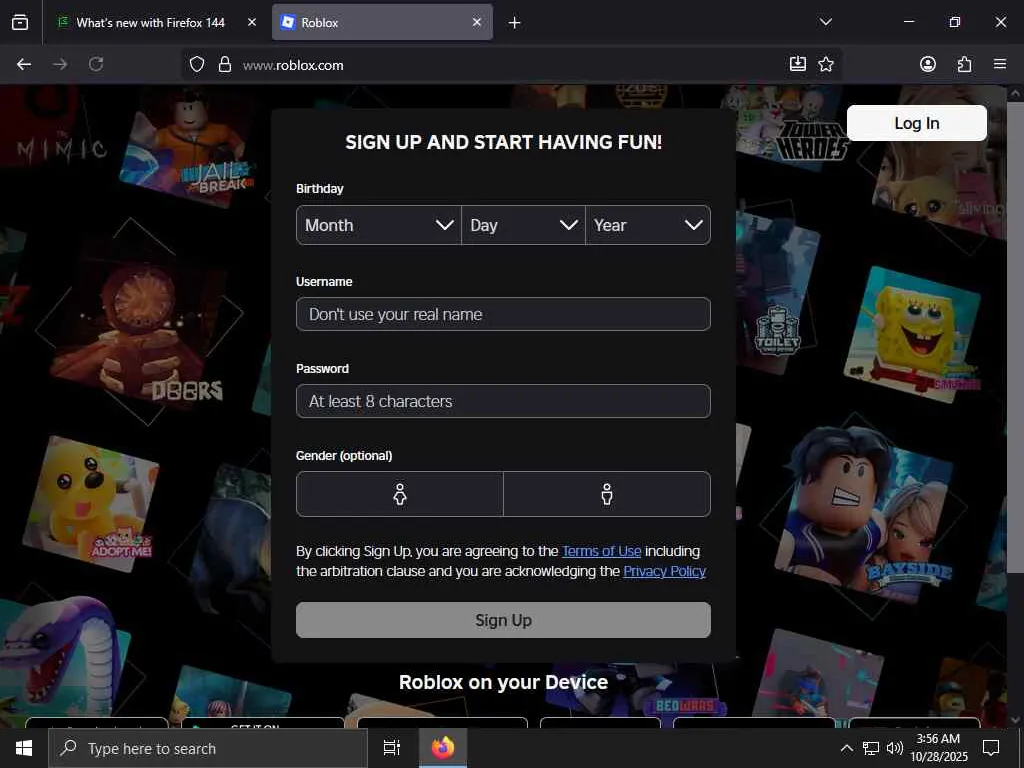Click the Username input field
The height and width of the screenshot is (768, 1024).
503,314
